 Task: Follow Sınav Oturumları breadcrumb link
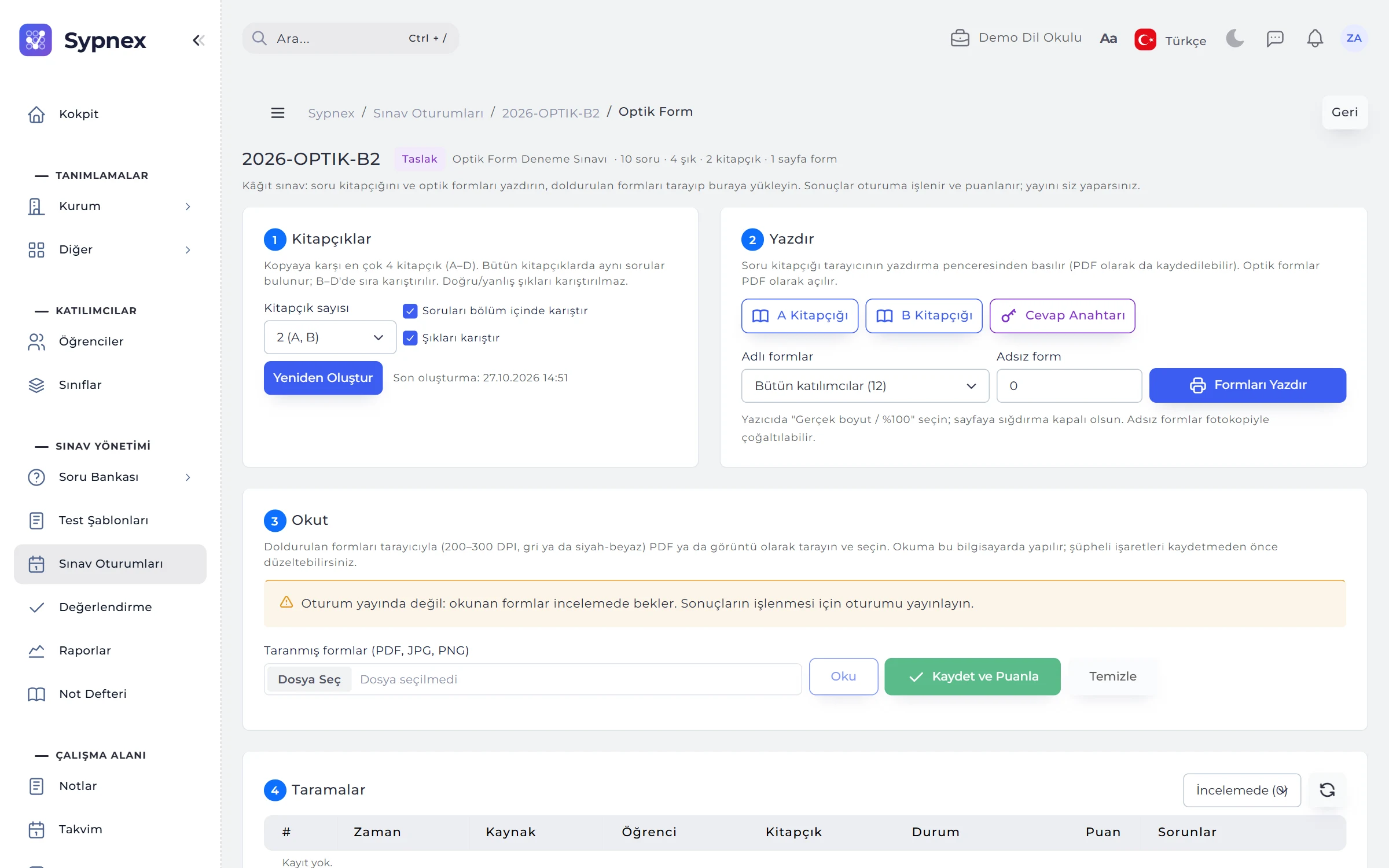tap(428, 113)
